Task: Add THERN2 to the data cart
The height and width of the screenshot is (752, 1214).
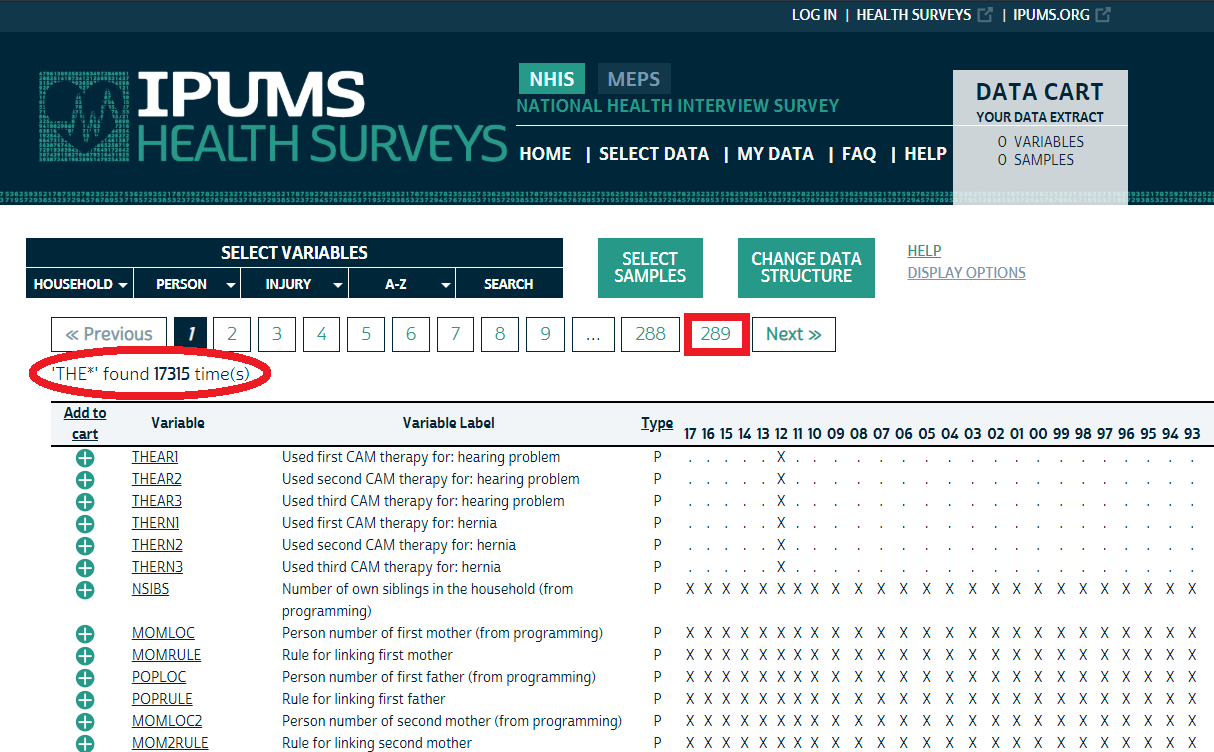Action: click(85, 545)
